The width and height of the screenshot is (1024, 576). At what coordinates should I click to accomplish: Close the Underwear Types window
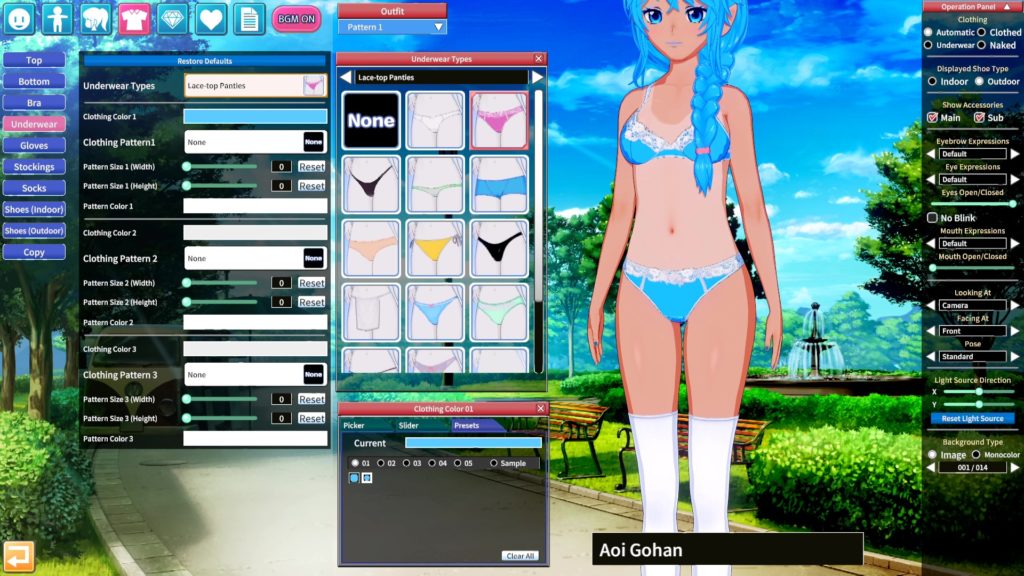pos(539,59)
